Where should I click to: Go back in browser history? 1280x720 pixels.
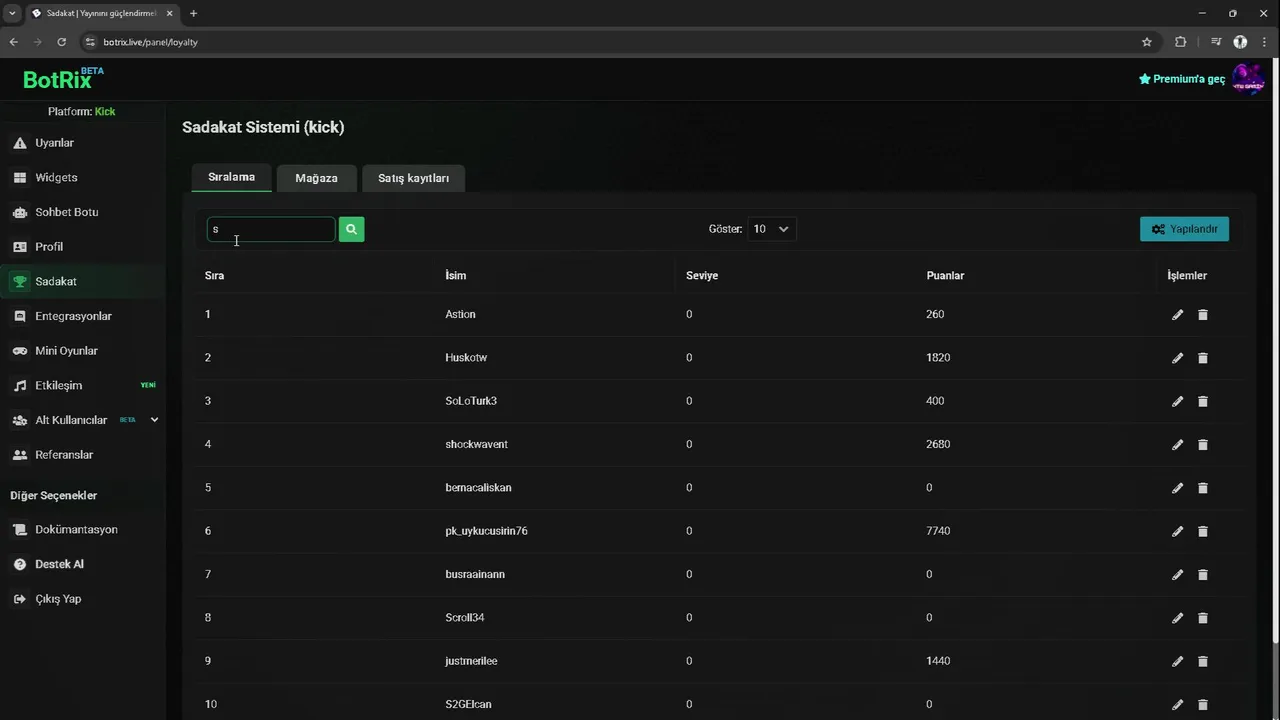click(x=13, y=42)
